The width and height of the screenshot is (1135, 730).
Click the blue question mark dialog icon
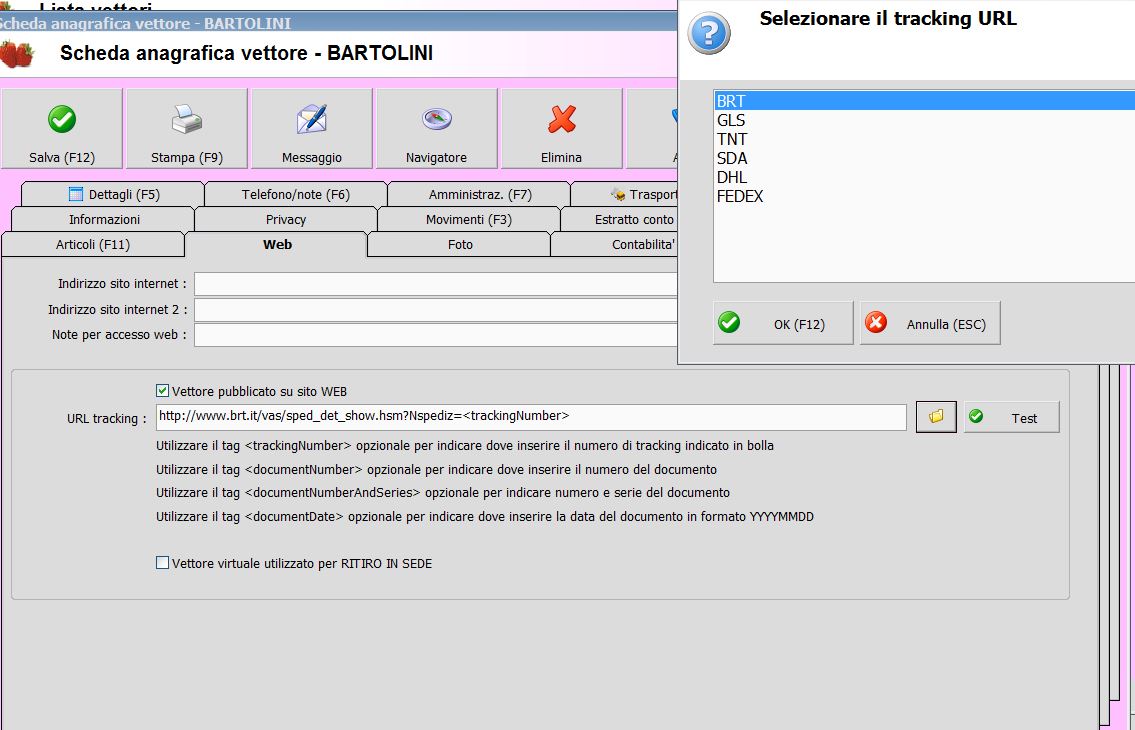click(x=709, y=33)
